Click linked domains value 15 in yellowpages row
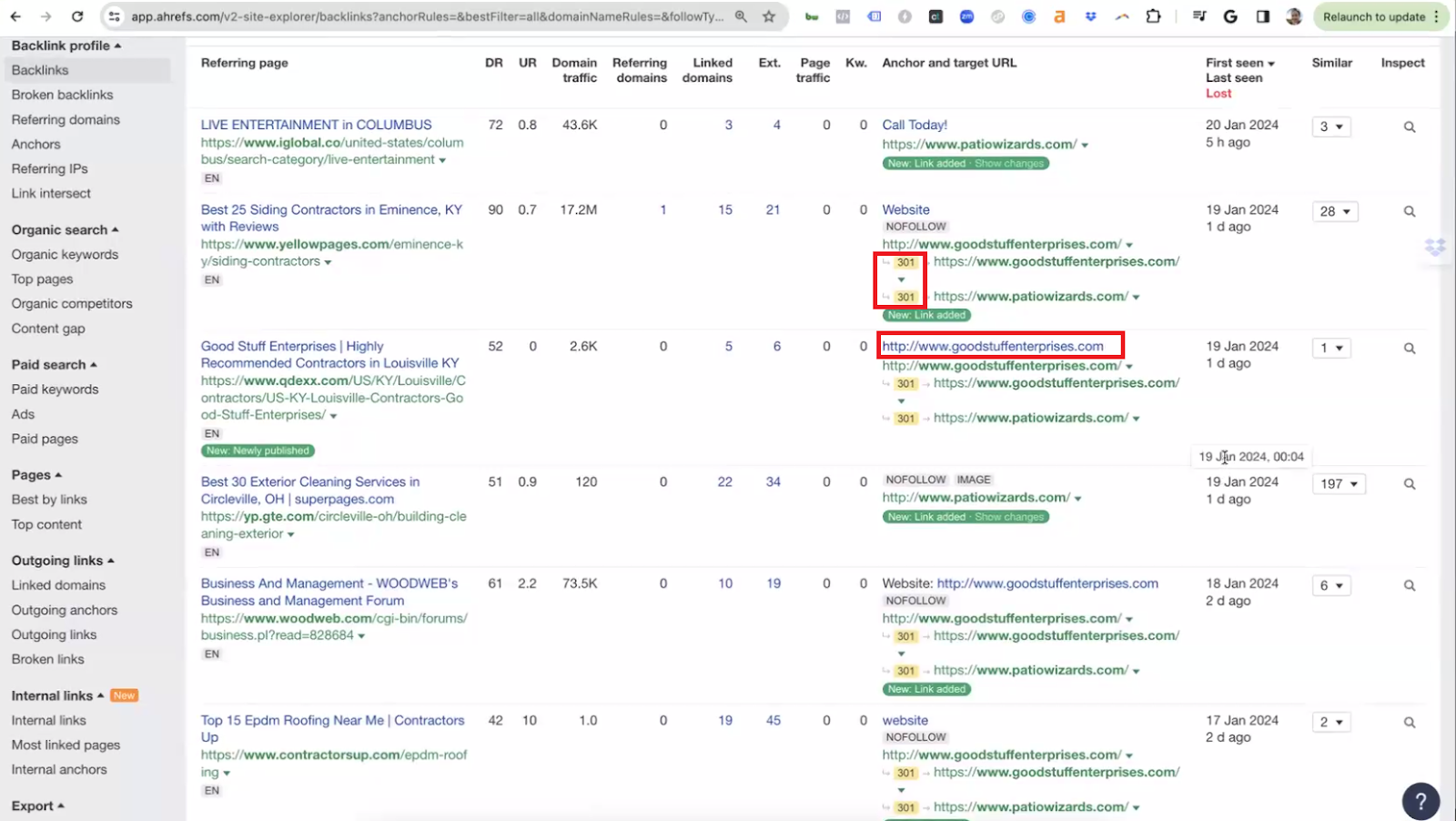 [x=725, y=209]
